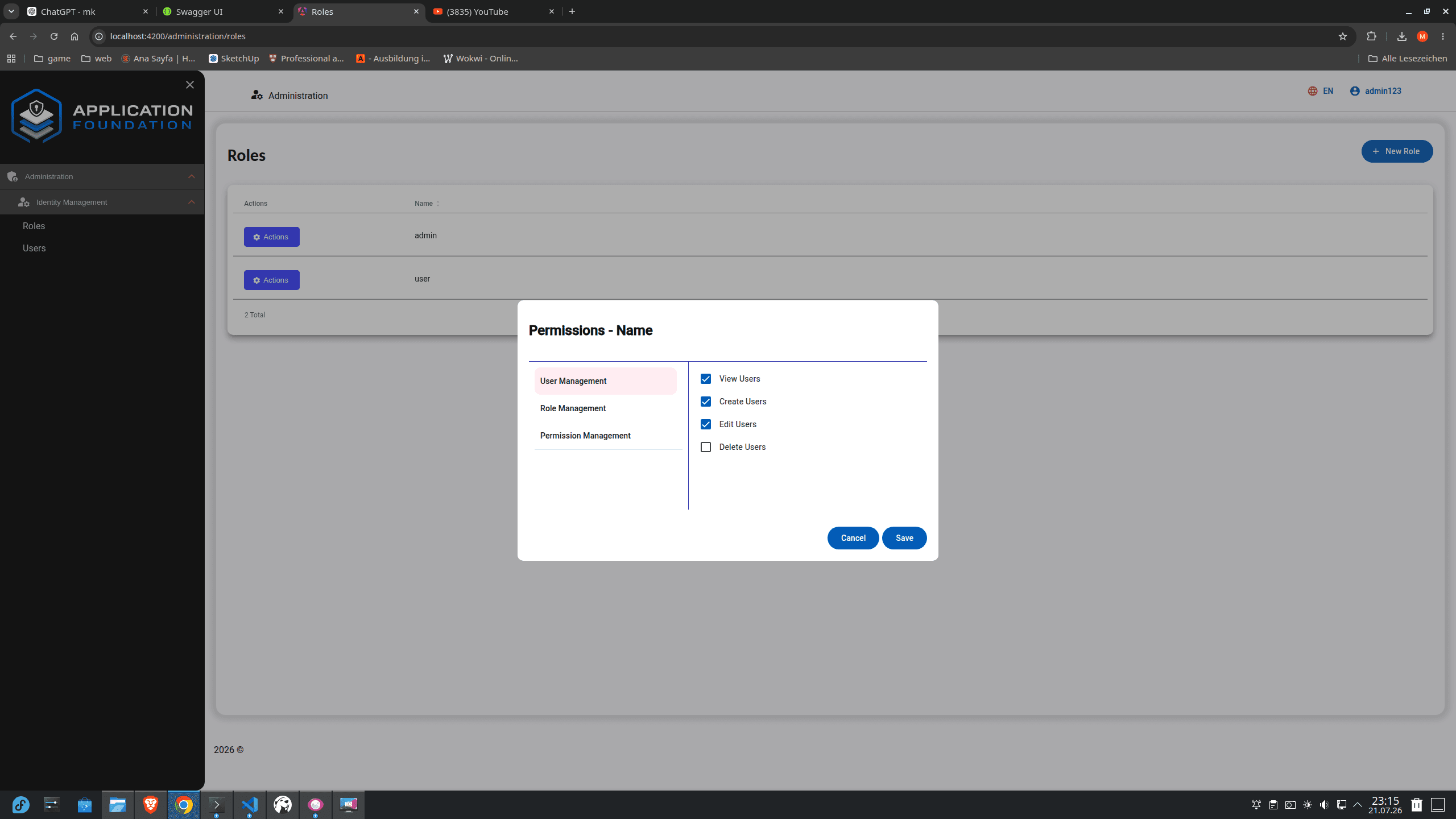Go to browser home page icon

75,36
